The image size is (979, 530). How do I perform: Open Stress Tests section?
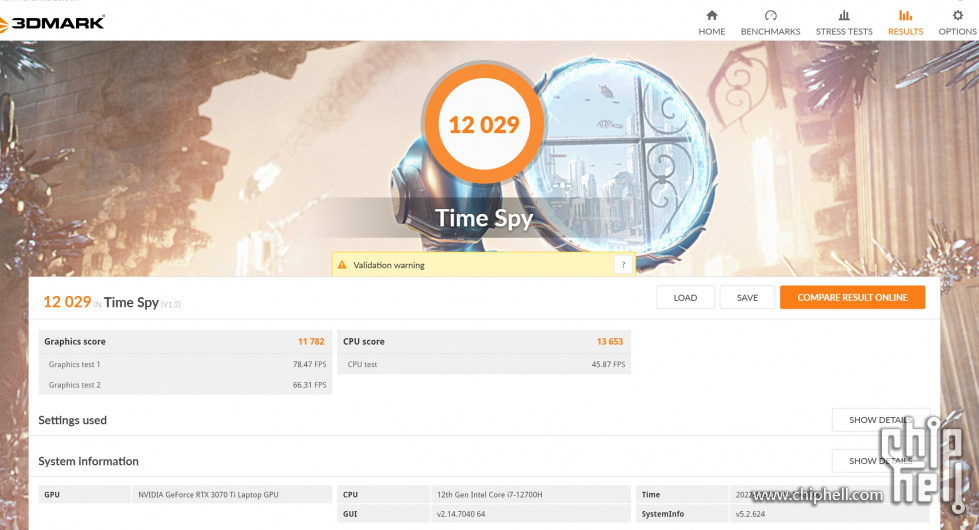point(844,23)
